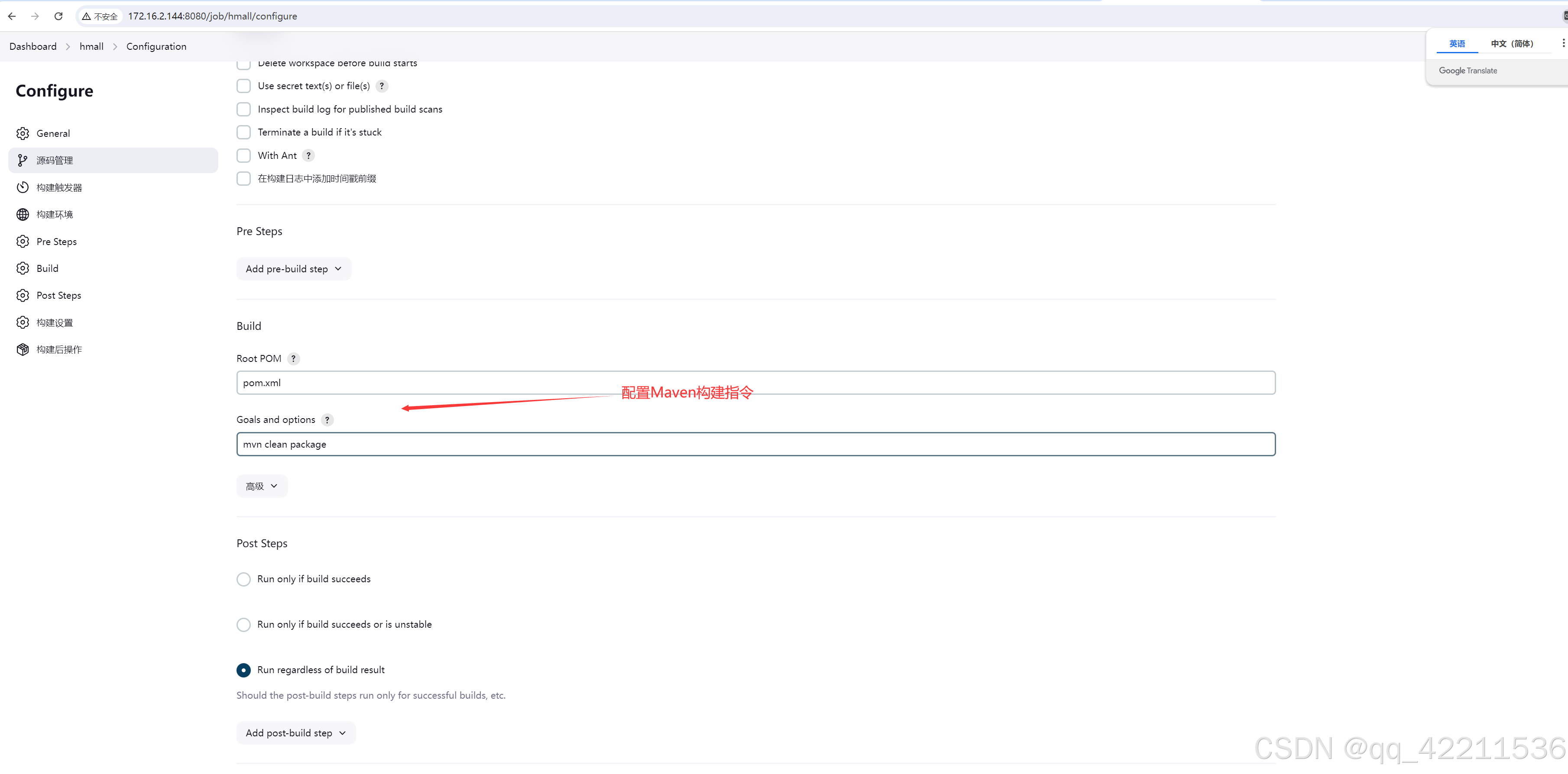Viewport: 1568px width, 774px height.
Task: Click the 构建设置 icon in sidebar
Action: pyautogui.click(x=23, y=322)
